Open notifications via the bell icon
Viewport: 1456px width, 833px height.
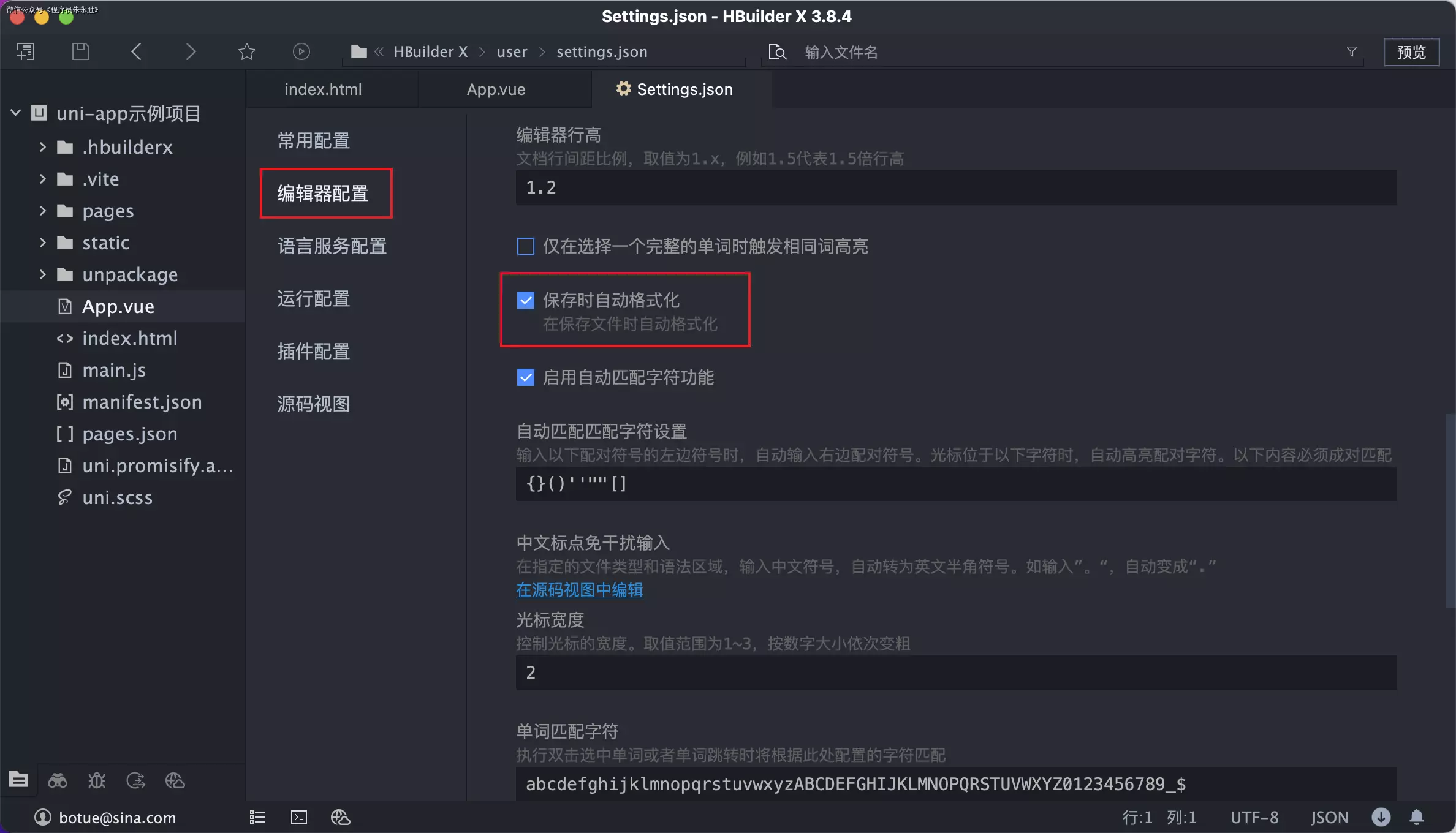1417,817
